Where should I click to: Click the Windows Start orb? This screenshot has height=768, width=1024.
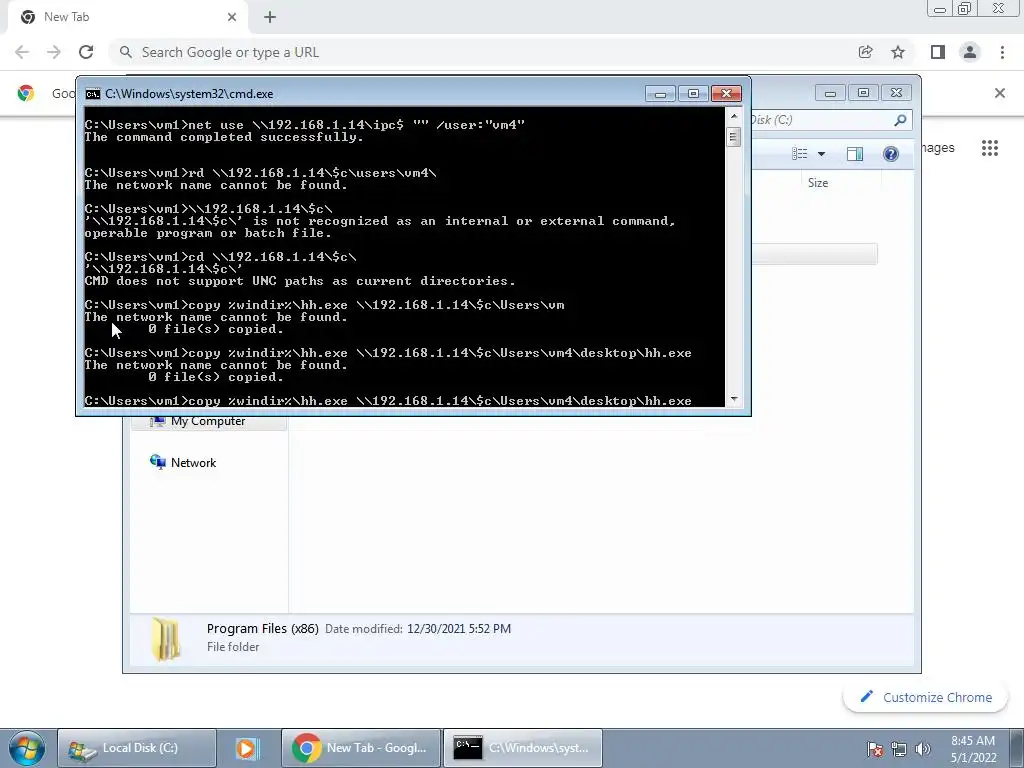(x=26, y=748)
